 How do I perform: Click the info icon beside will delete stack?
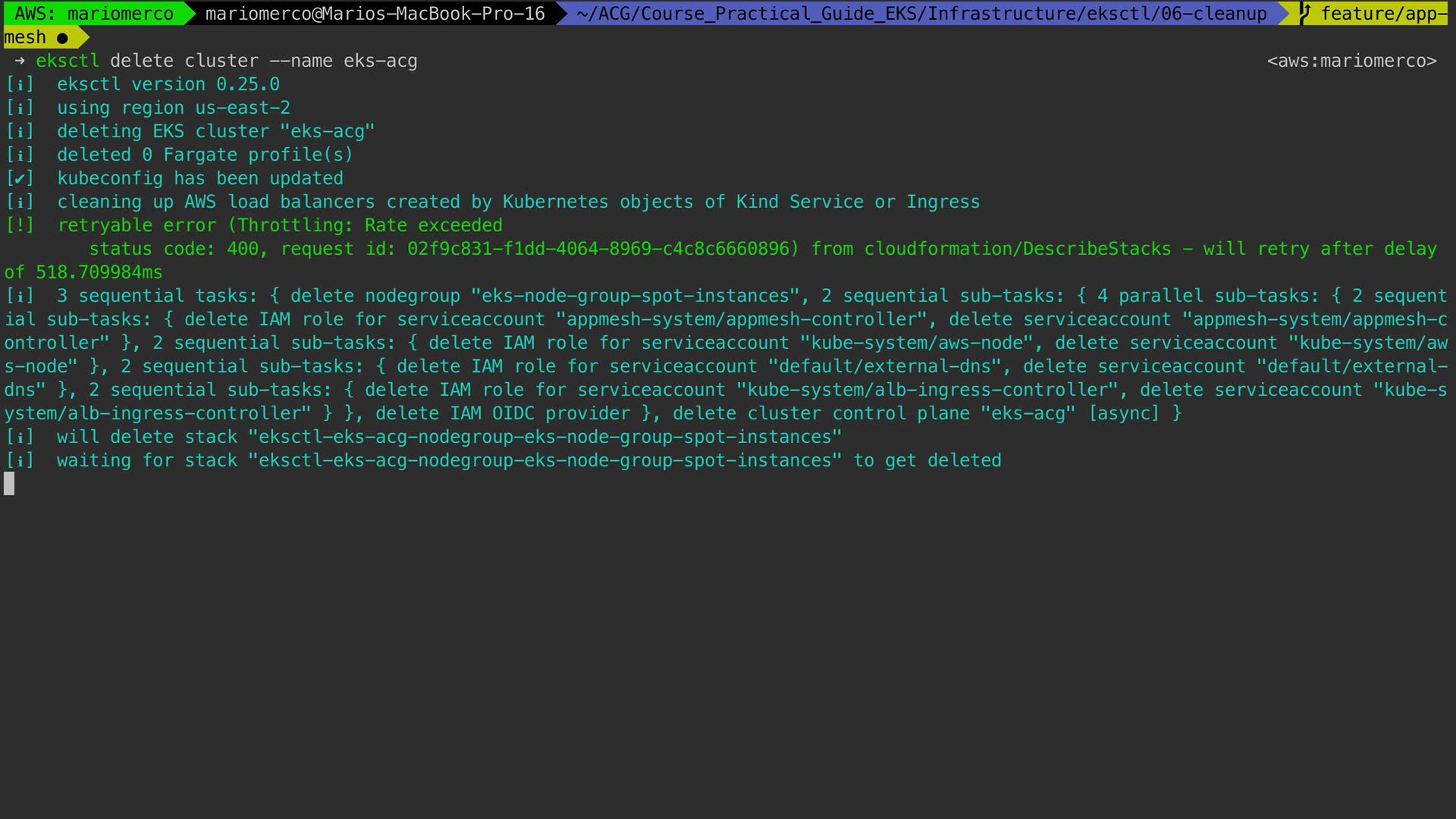pos(20,437)
